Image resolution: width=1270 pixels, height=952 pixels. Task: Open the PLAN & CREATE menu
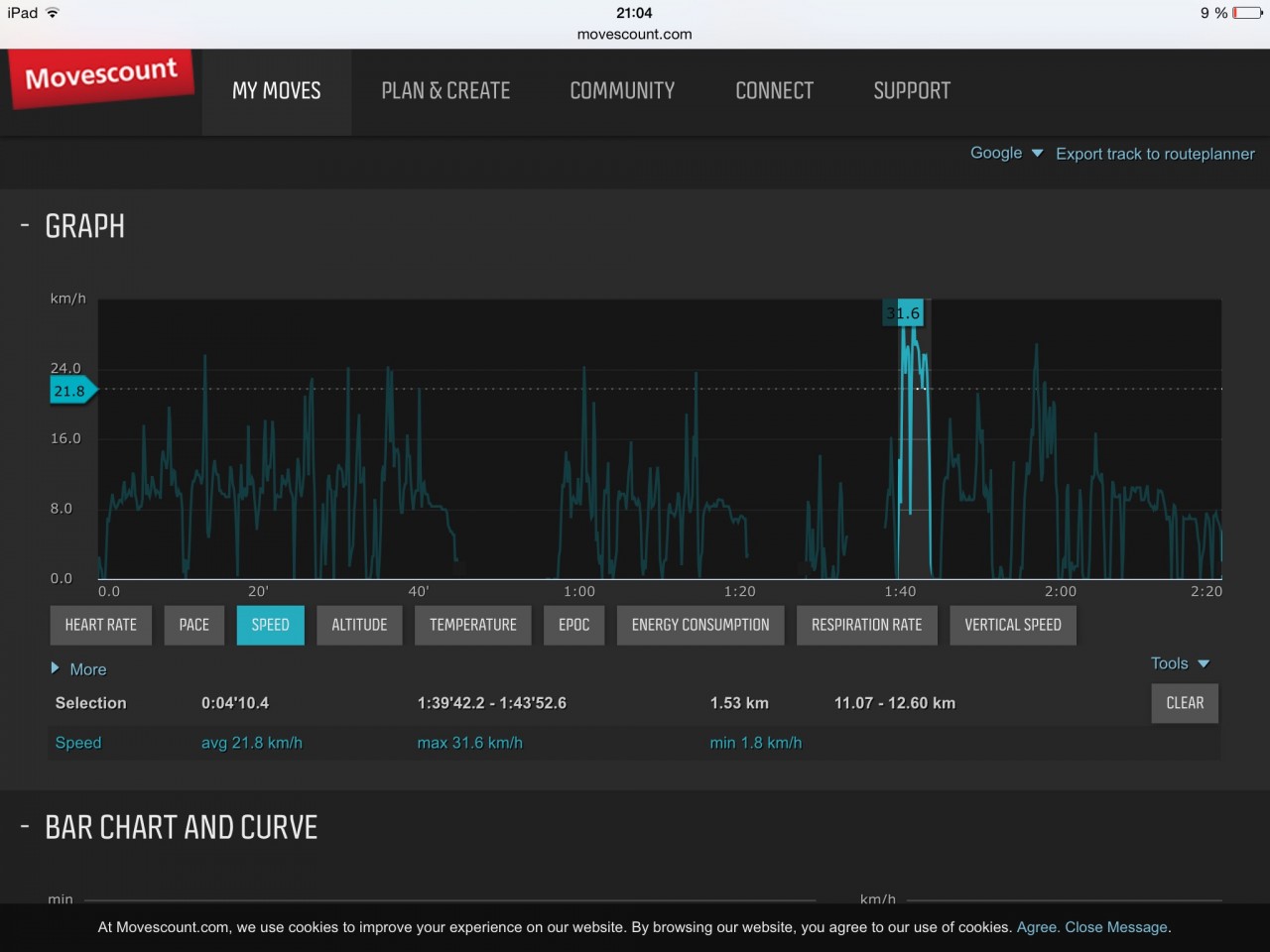click(x=445, y=91)
